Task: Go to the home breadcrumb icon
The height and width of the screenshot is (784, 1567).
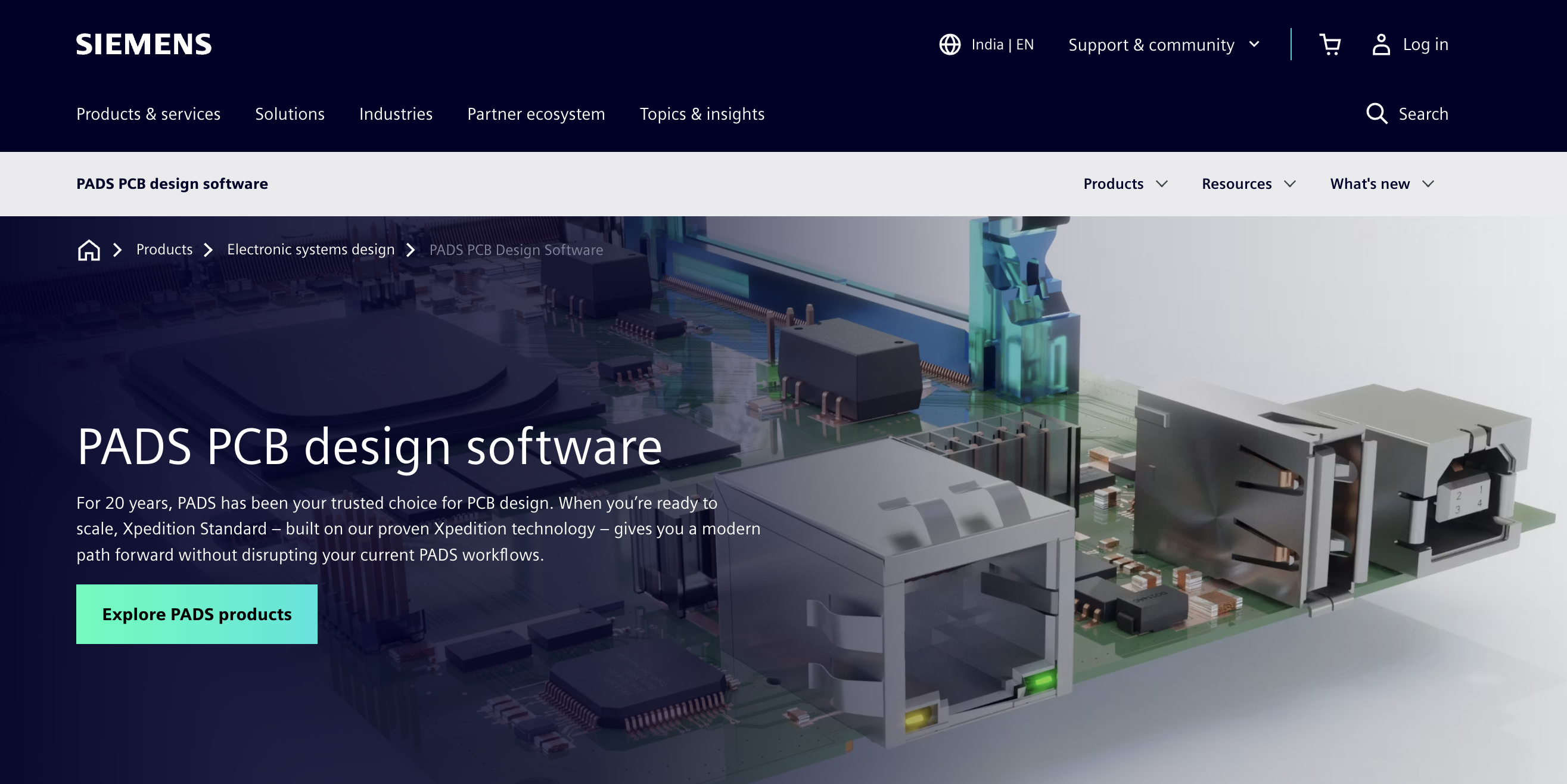Action: tap(89, 250)
